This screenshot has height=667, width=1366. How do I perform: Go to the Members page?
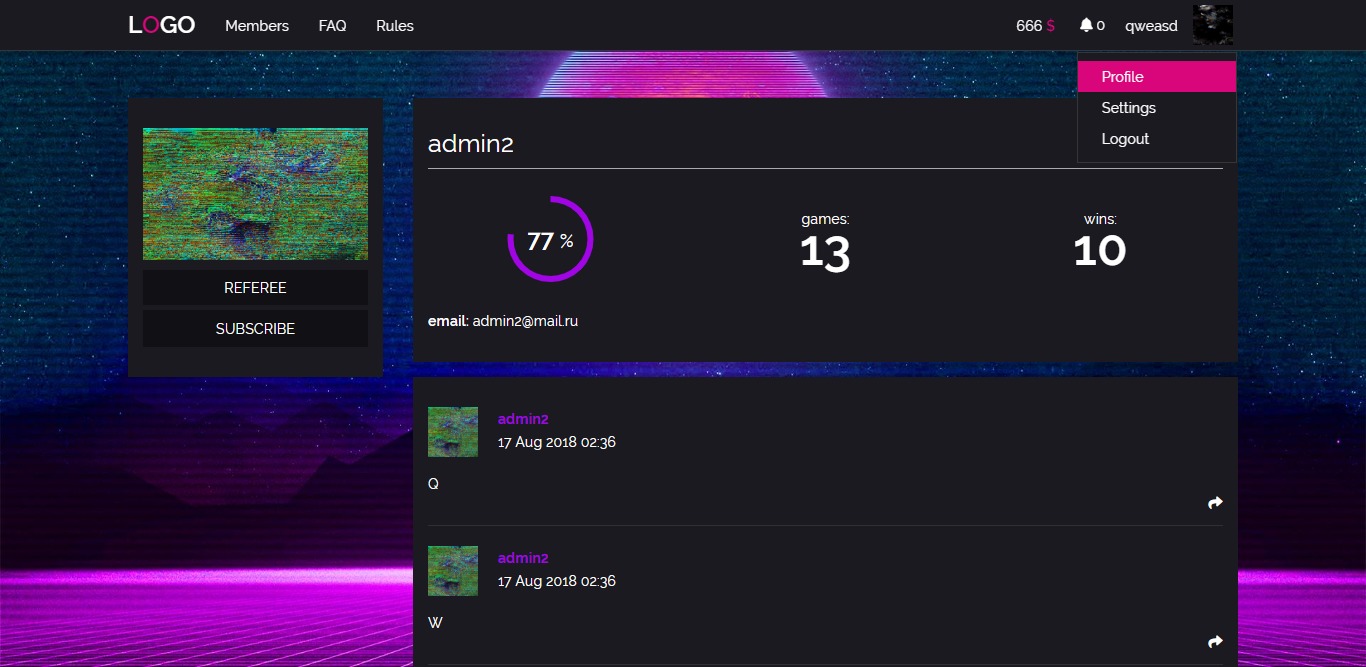[x=257, y=26]
